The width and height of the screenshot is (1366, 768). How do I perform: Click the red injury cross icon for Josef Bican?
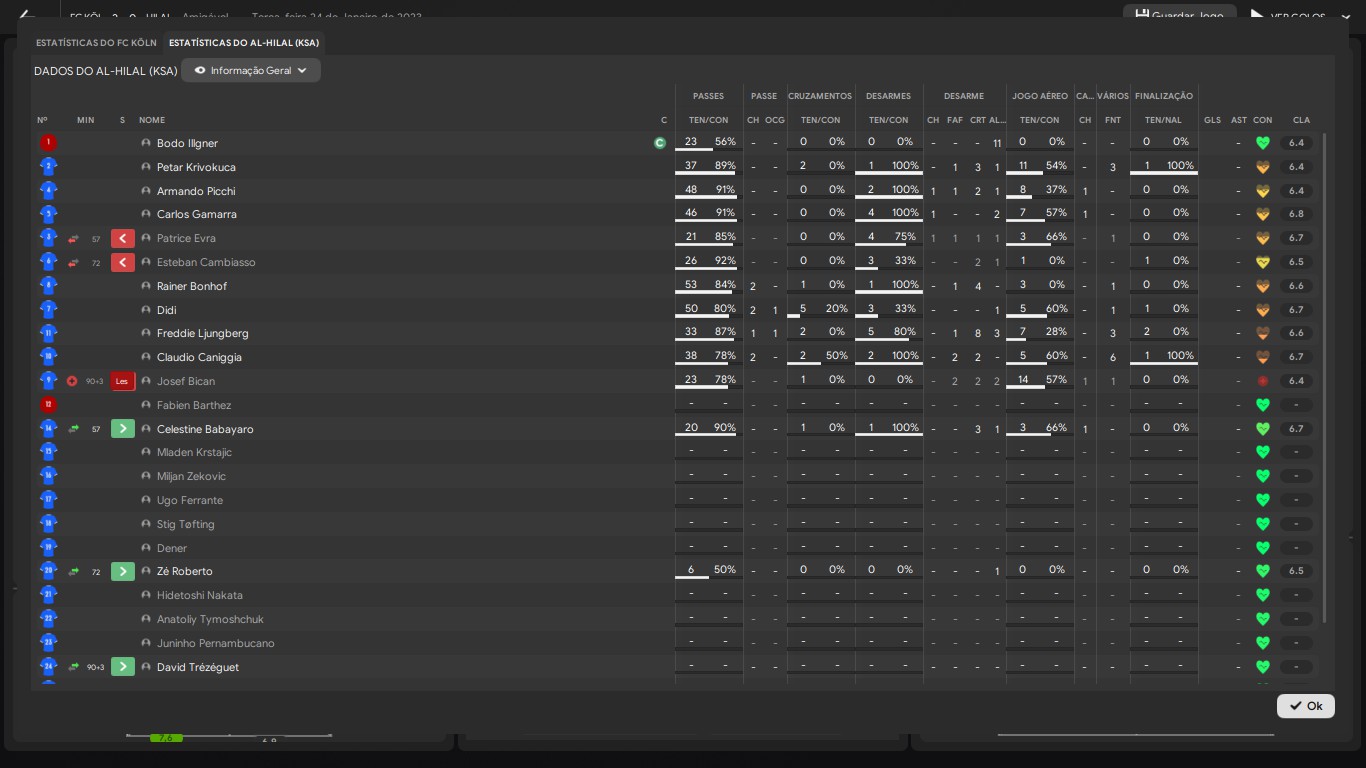72,381
